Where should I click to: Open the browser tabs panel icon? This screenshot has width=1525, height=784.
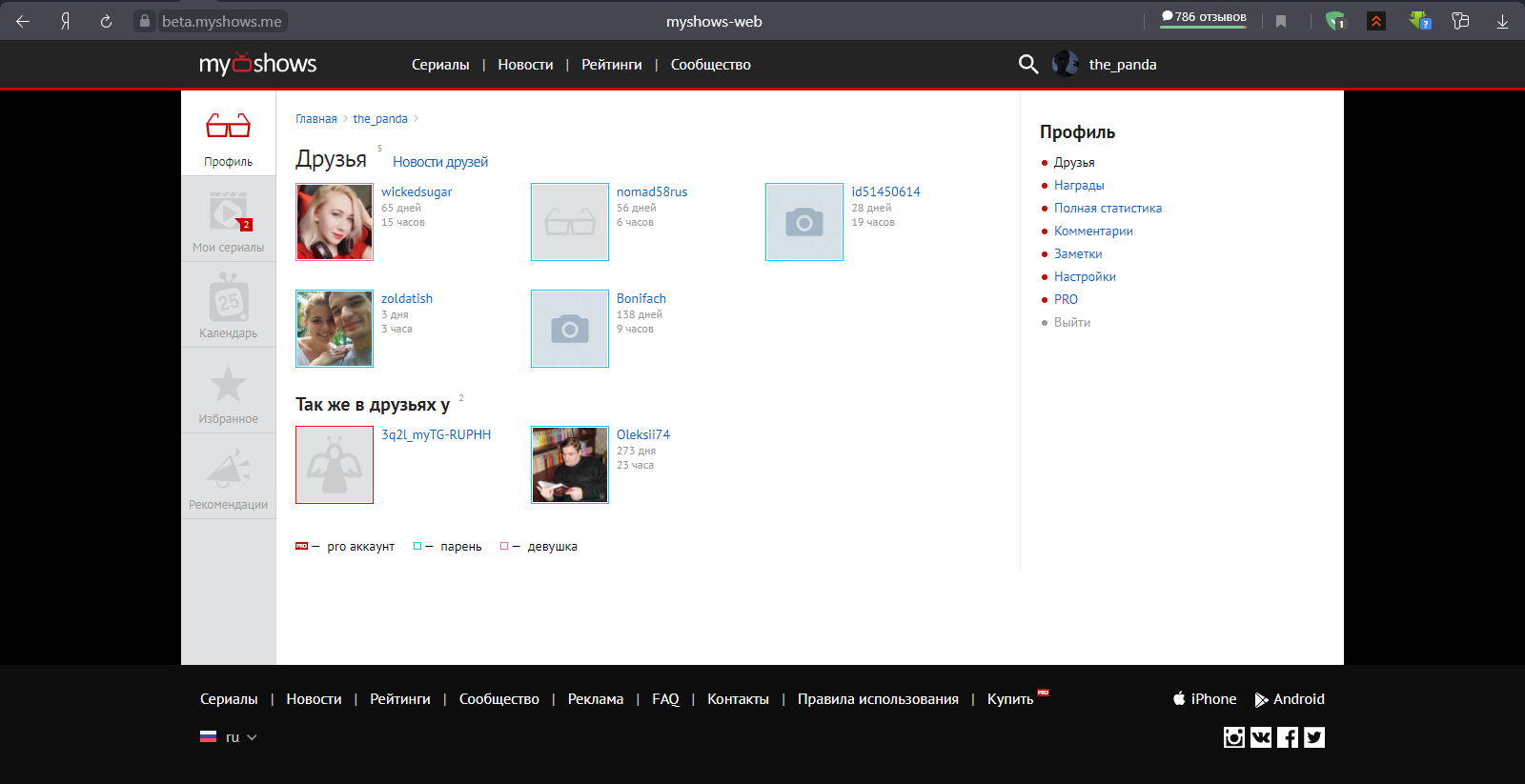1460,21
